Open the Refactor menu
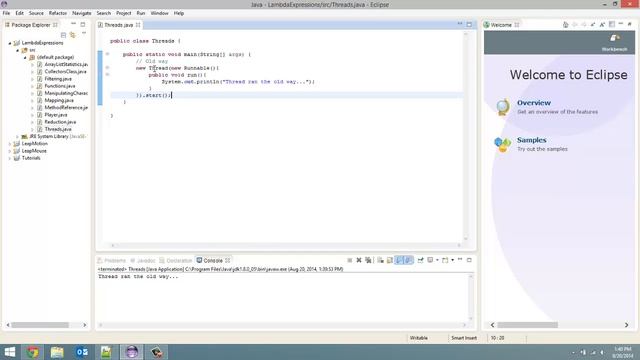 tap(58, 13)
